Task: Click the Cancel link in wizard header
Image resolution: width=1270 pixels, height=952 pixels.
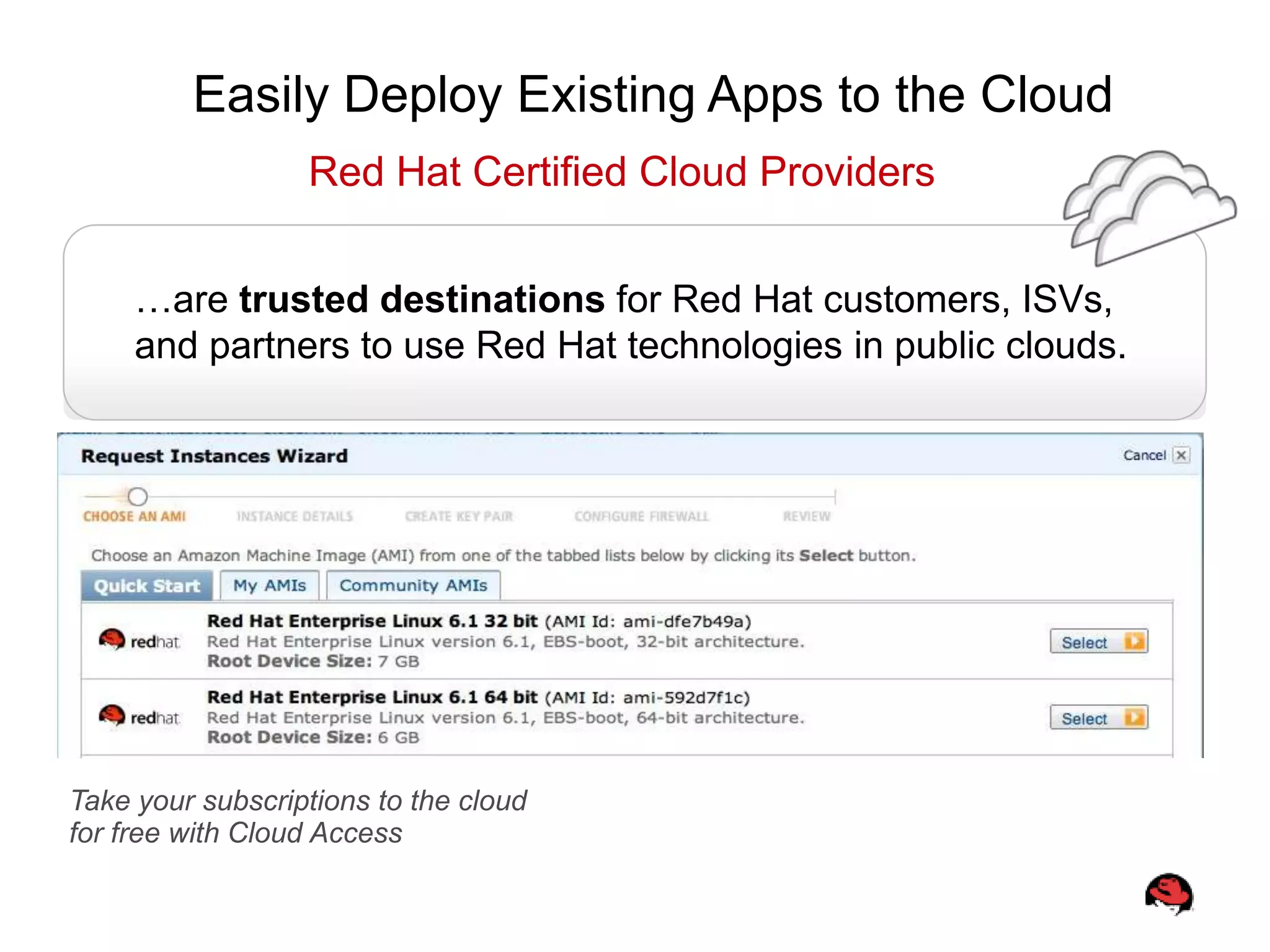Action: pos(1145,456)
